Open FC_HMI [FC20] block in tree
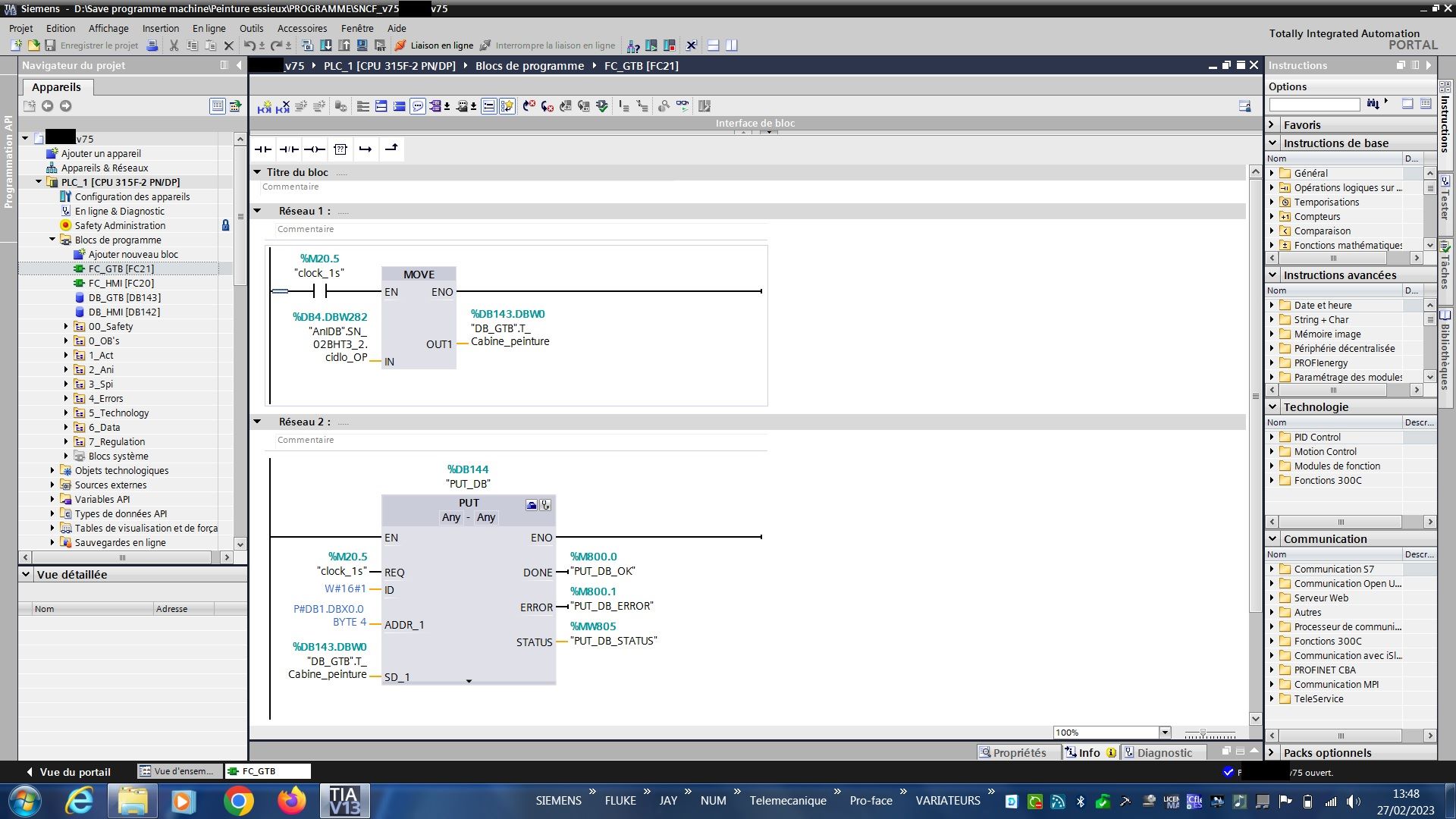Viewport: 1456px width, 819px height. pyautogui.click(x=121, y=283)
